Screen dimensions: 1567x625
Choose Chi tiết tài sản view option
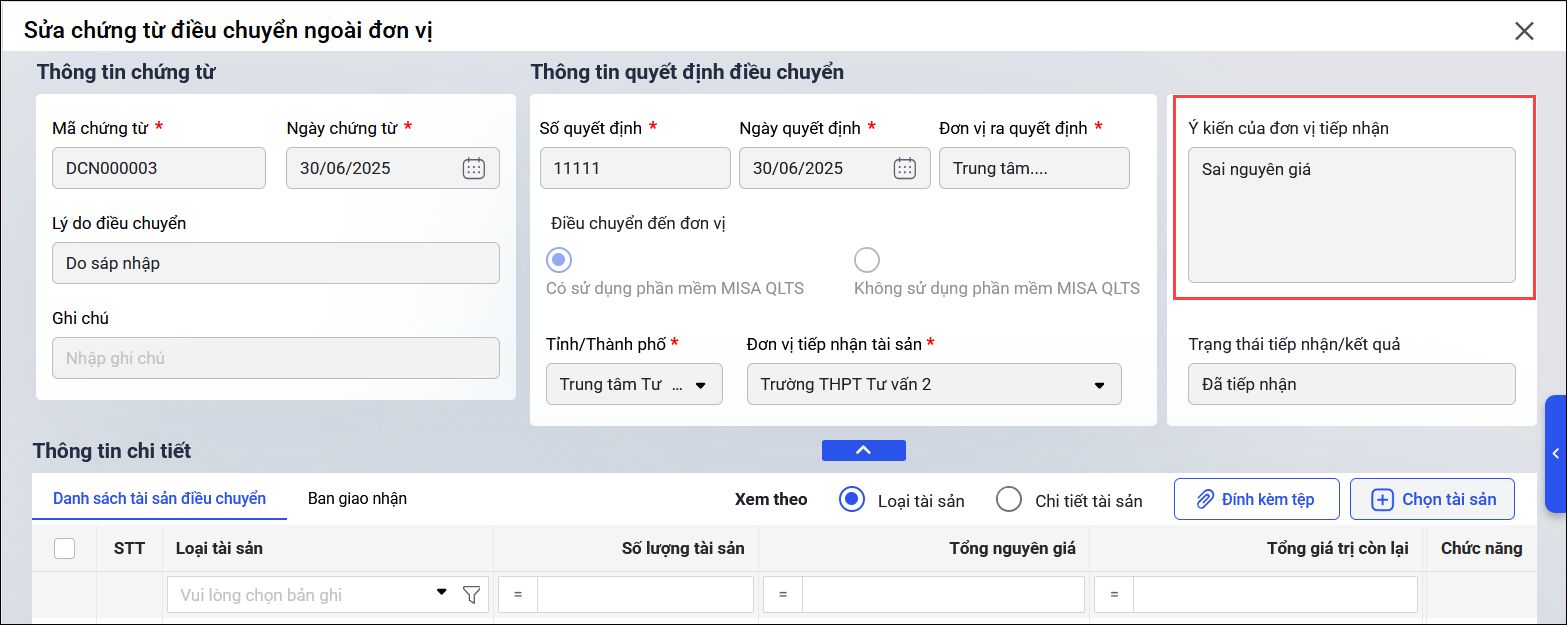click(1009, 500)
